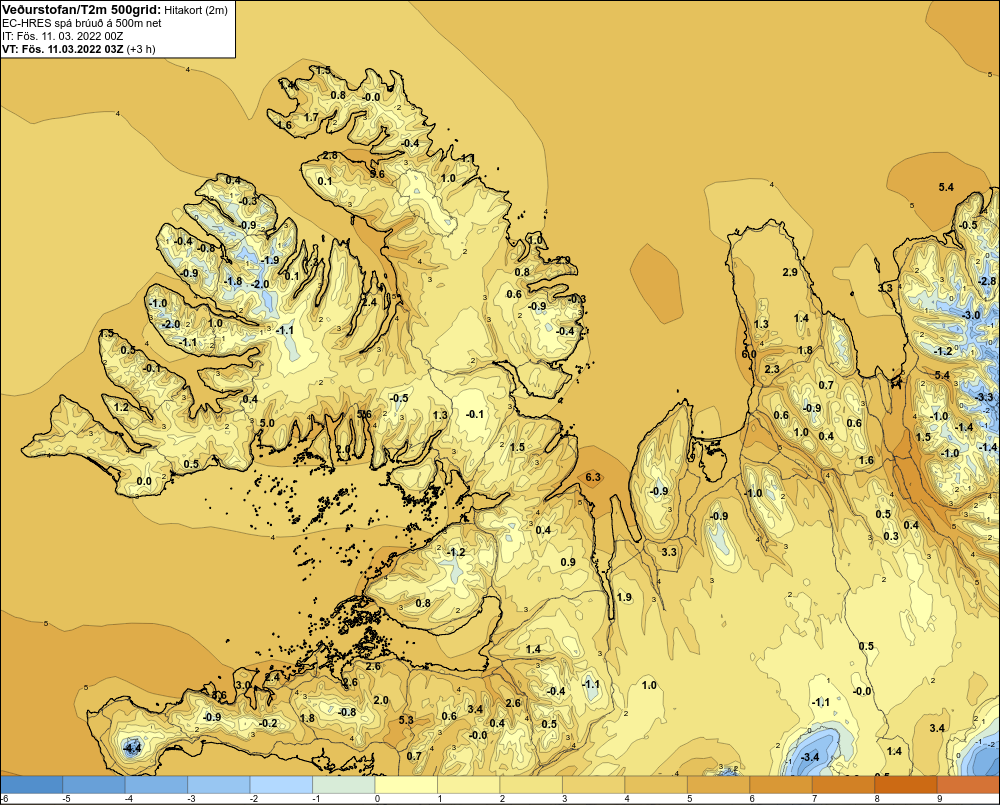Select the -0.2 temperature label

point(268,723)
